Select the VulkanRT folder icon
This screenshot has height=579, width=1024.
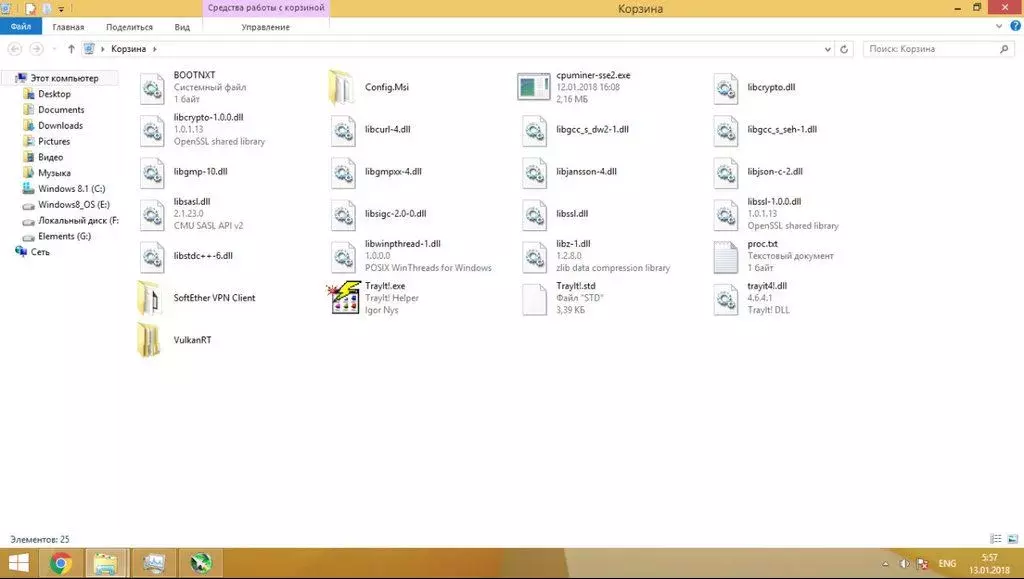pos(149,340)
